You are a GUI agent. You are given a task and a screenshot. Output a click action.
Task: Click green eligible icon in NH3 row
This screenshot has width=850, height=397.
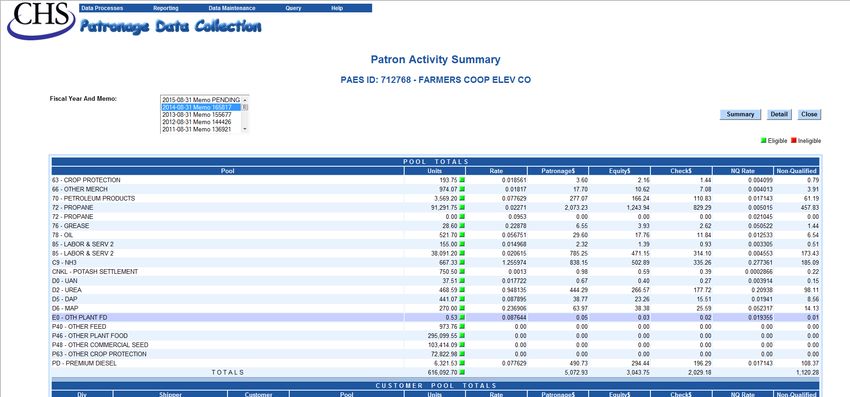click(x=462, y=262)
